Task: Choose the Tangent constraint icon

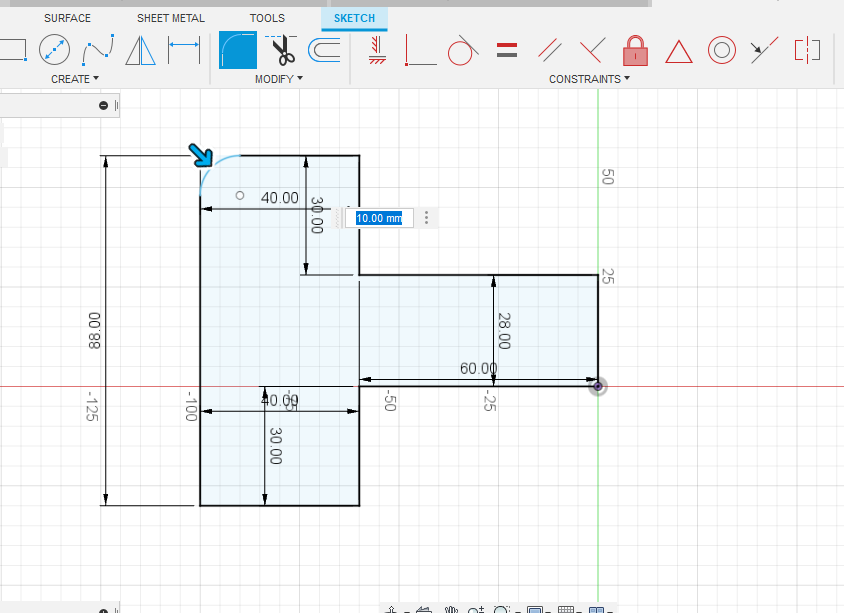Action: coord(461,49)
